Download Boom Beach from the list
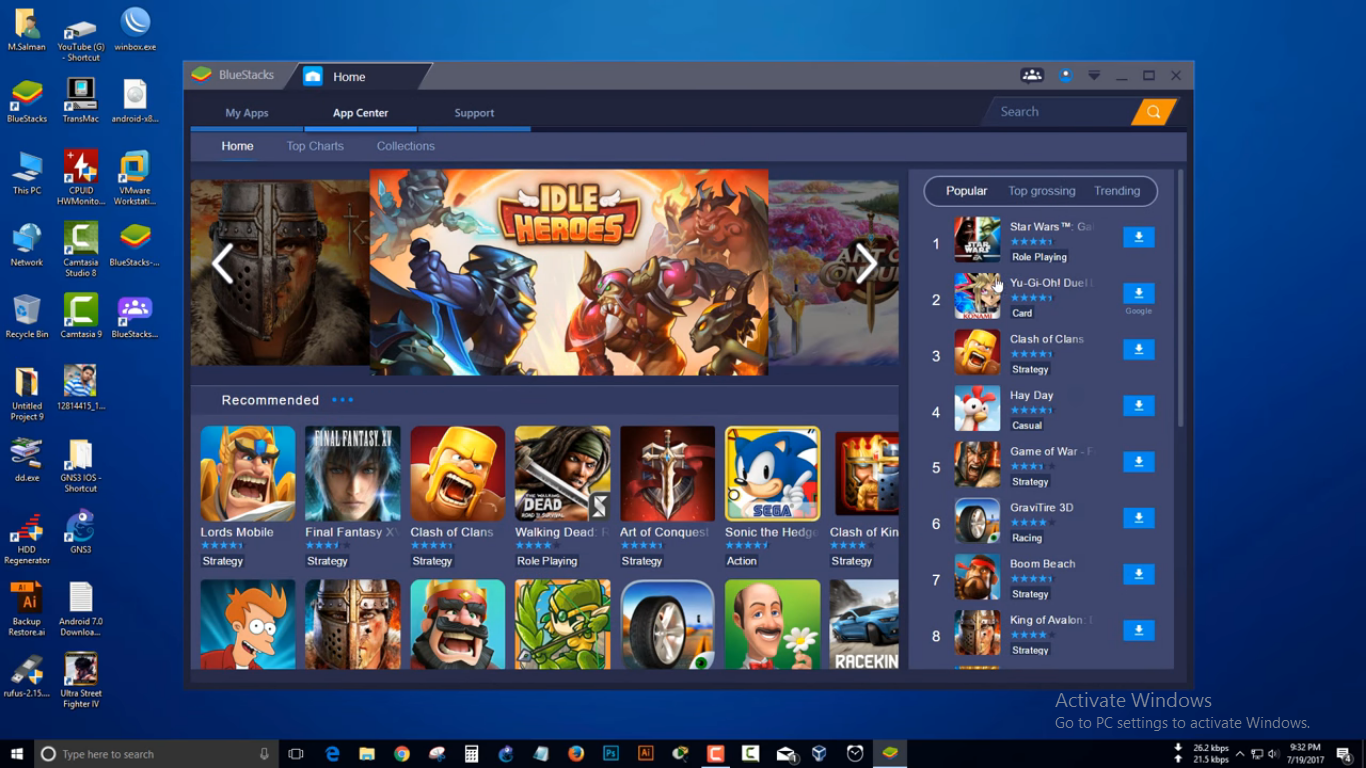This screenshot has height=768, width=1366. 1139,574
